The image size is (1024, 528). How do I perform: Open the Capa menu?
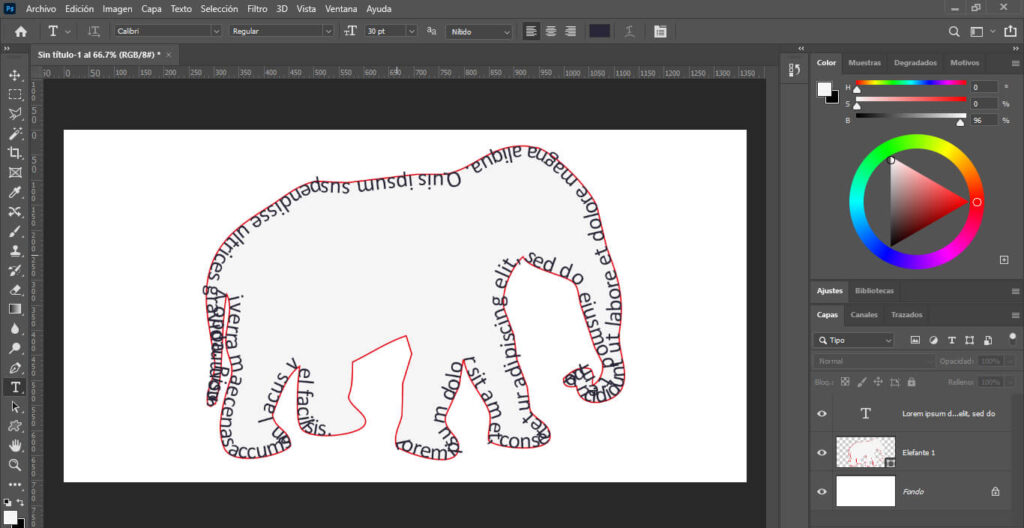(x=152, y=9)
